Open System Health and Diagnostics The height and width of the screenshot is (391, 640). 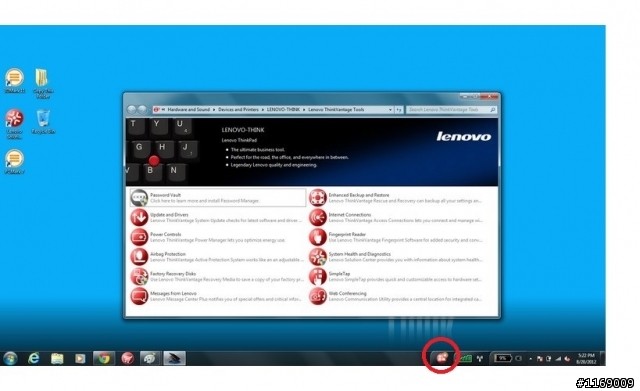(396, 257)
